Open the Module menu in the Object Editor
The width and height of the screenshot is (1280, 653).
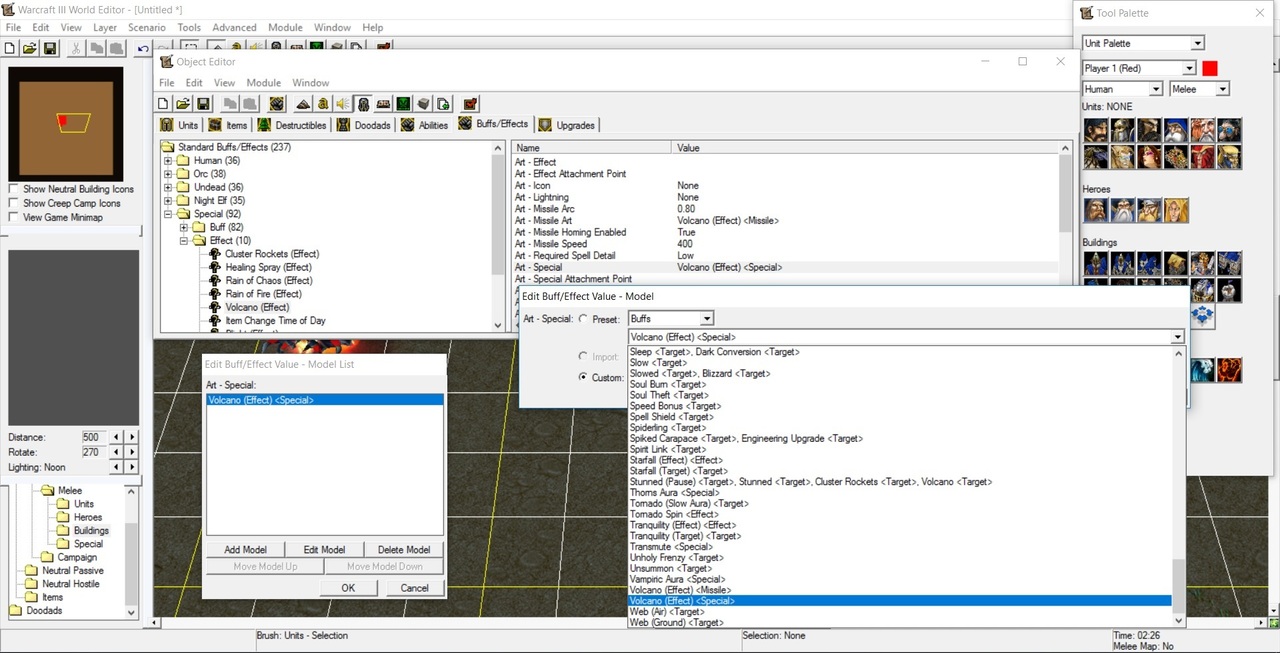point(264,83)
